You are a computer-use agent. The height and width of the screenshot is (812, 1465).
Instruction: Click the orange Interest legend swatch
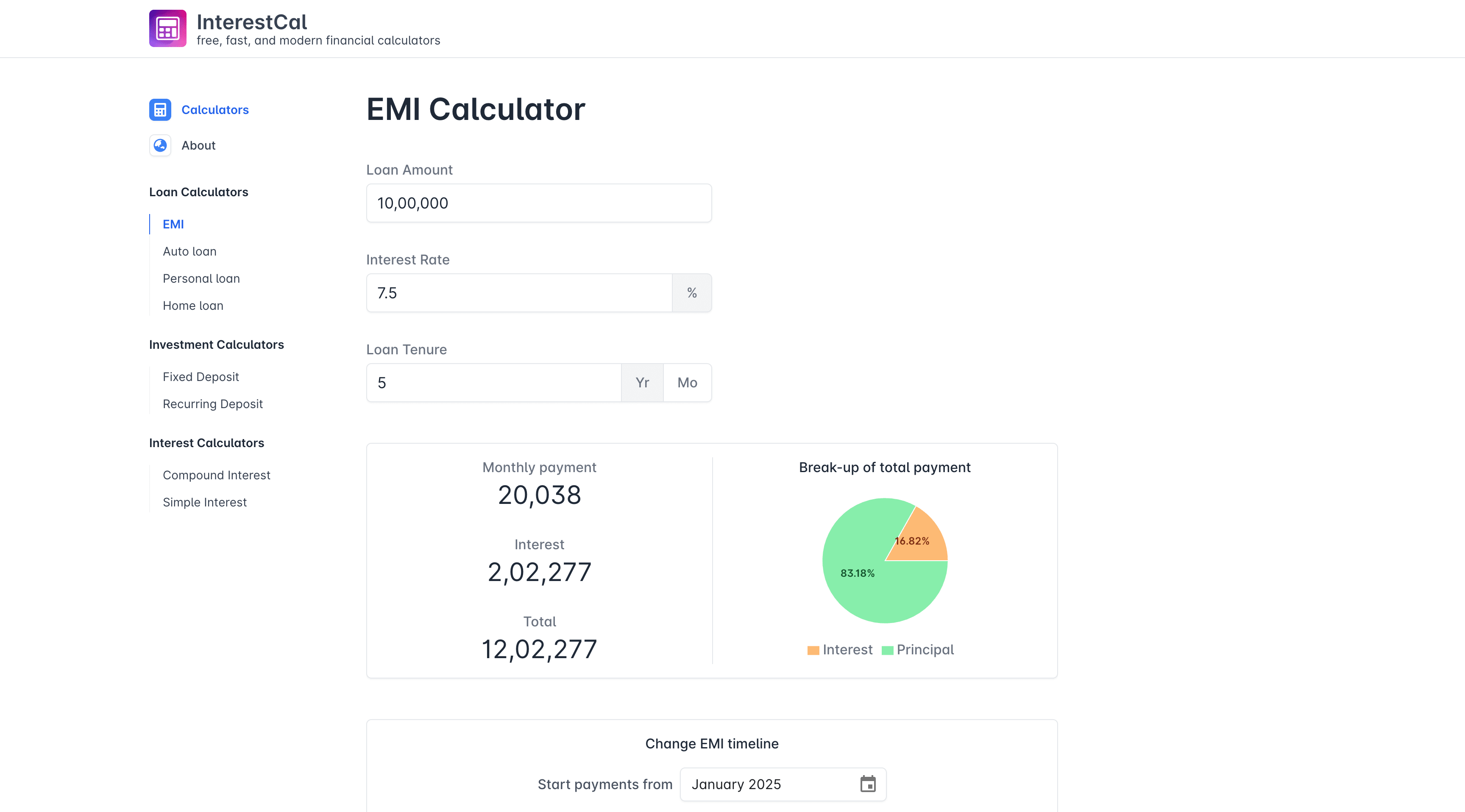813,651
